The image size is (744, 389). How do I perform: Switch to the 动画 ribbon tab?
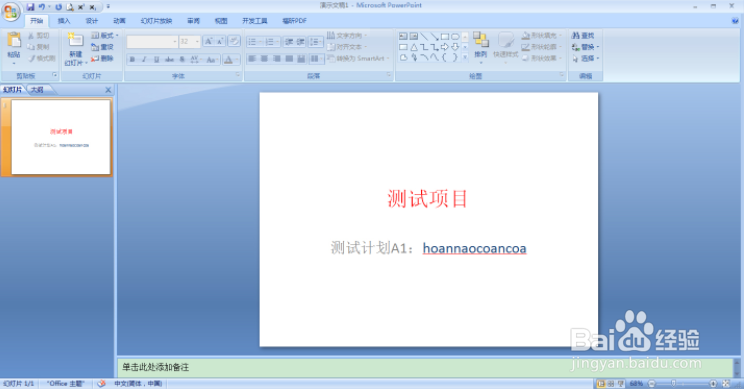pos(119,21)
